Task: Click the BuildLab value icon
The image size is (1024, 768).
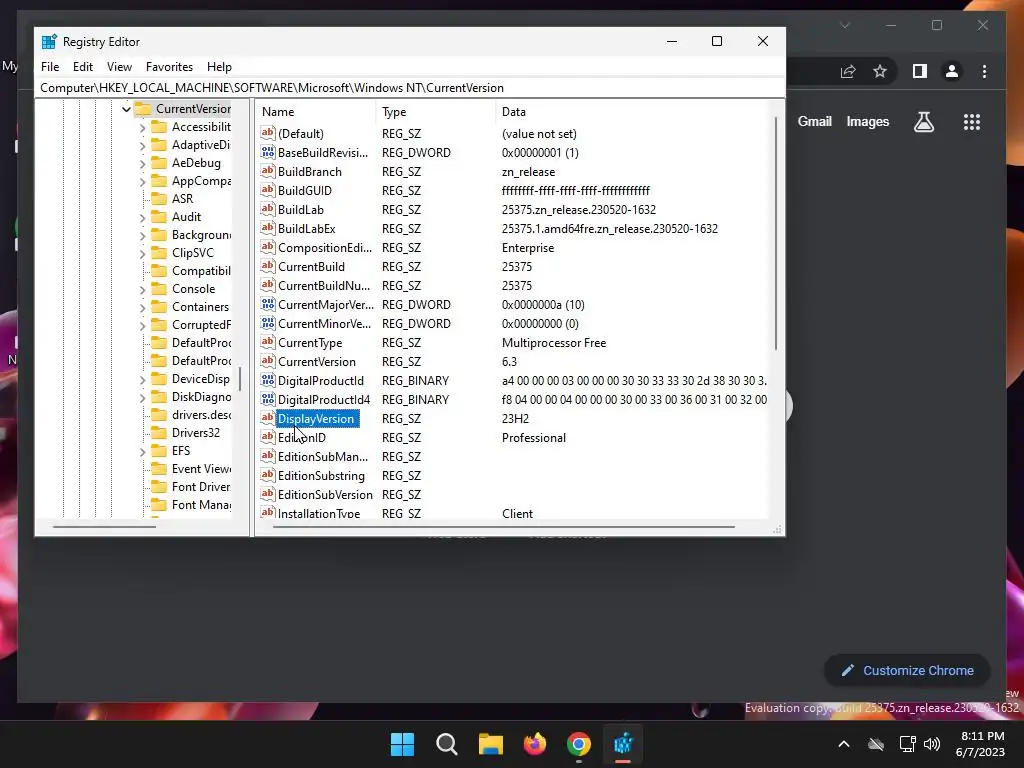Action: 268,209
